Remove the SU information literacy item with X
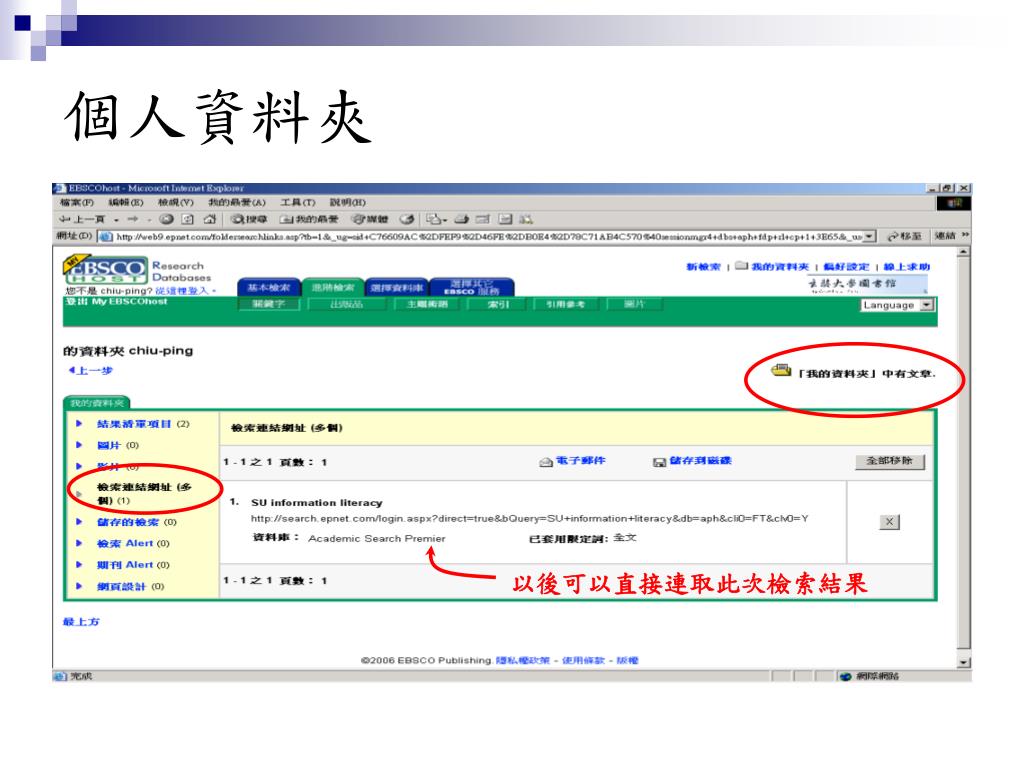1024x768 pixels. click(889, 522)
